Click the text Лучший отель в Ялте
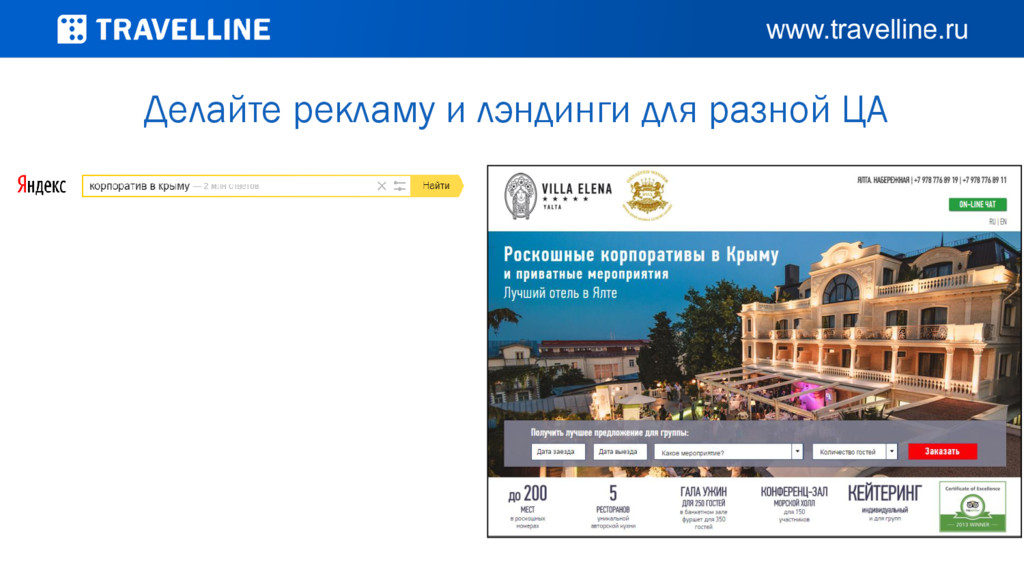The height and width of the screenshot is (576, 1024). (560, 293)
